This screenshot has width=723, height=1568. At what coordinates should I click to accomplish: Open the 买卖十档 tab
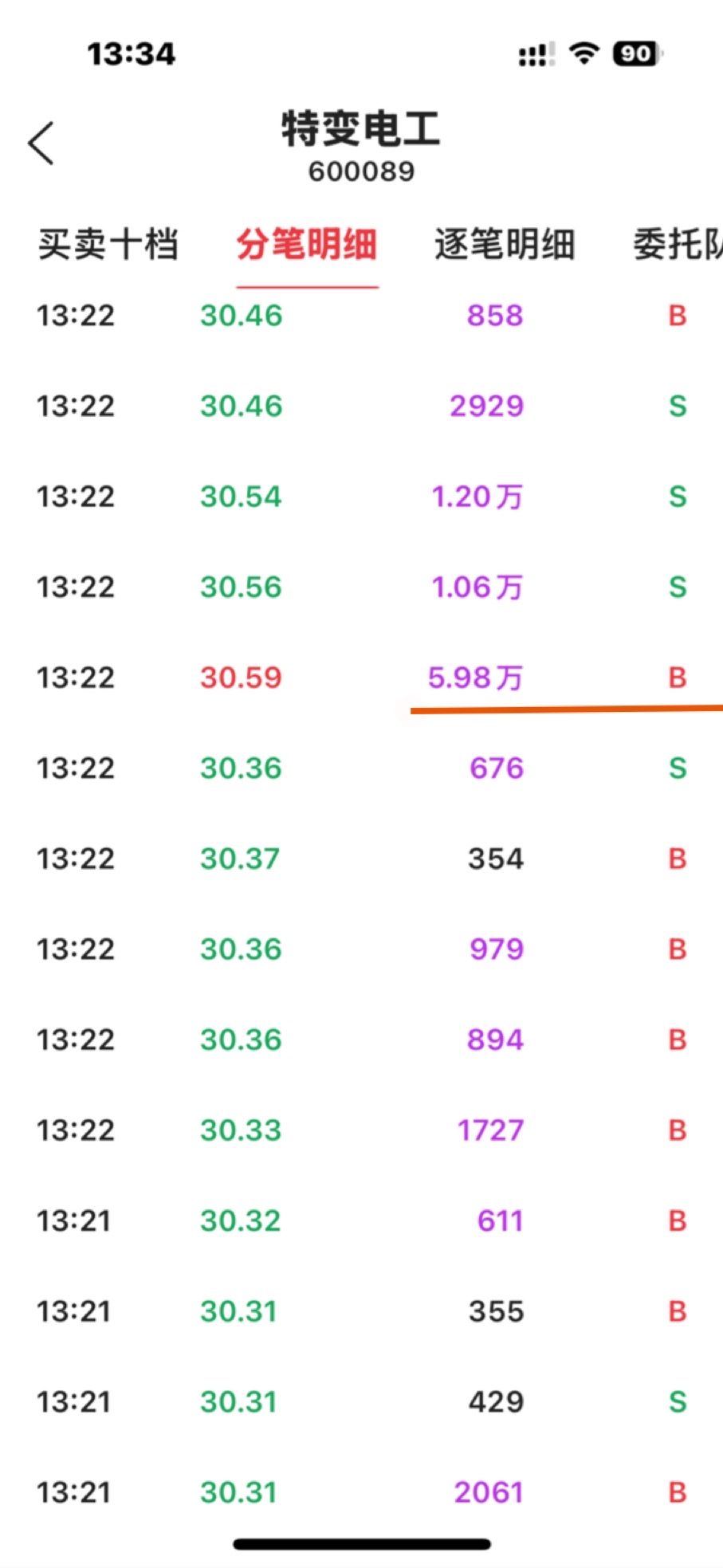tap(108, 244)
